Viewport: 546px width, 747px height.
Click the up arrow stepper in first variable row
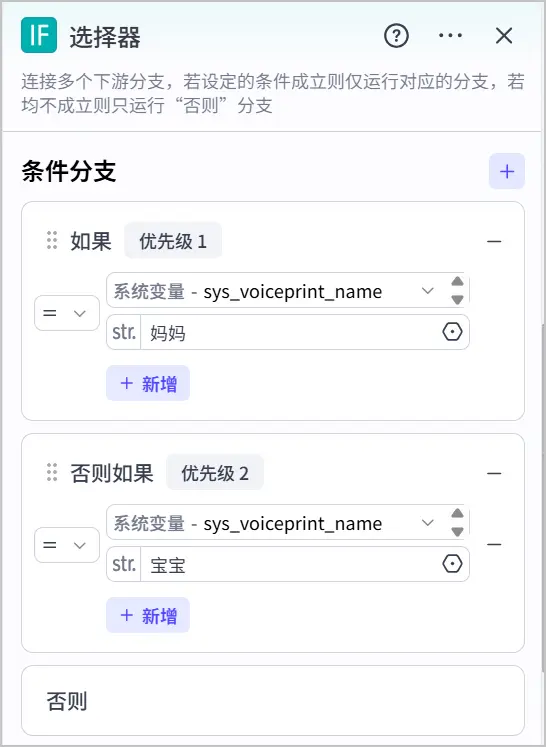coord(457,281)
